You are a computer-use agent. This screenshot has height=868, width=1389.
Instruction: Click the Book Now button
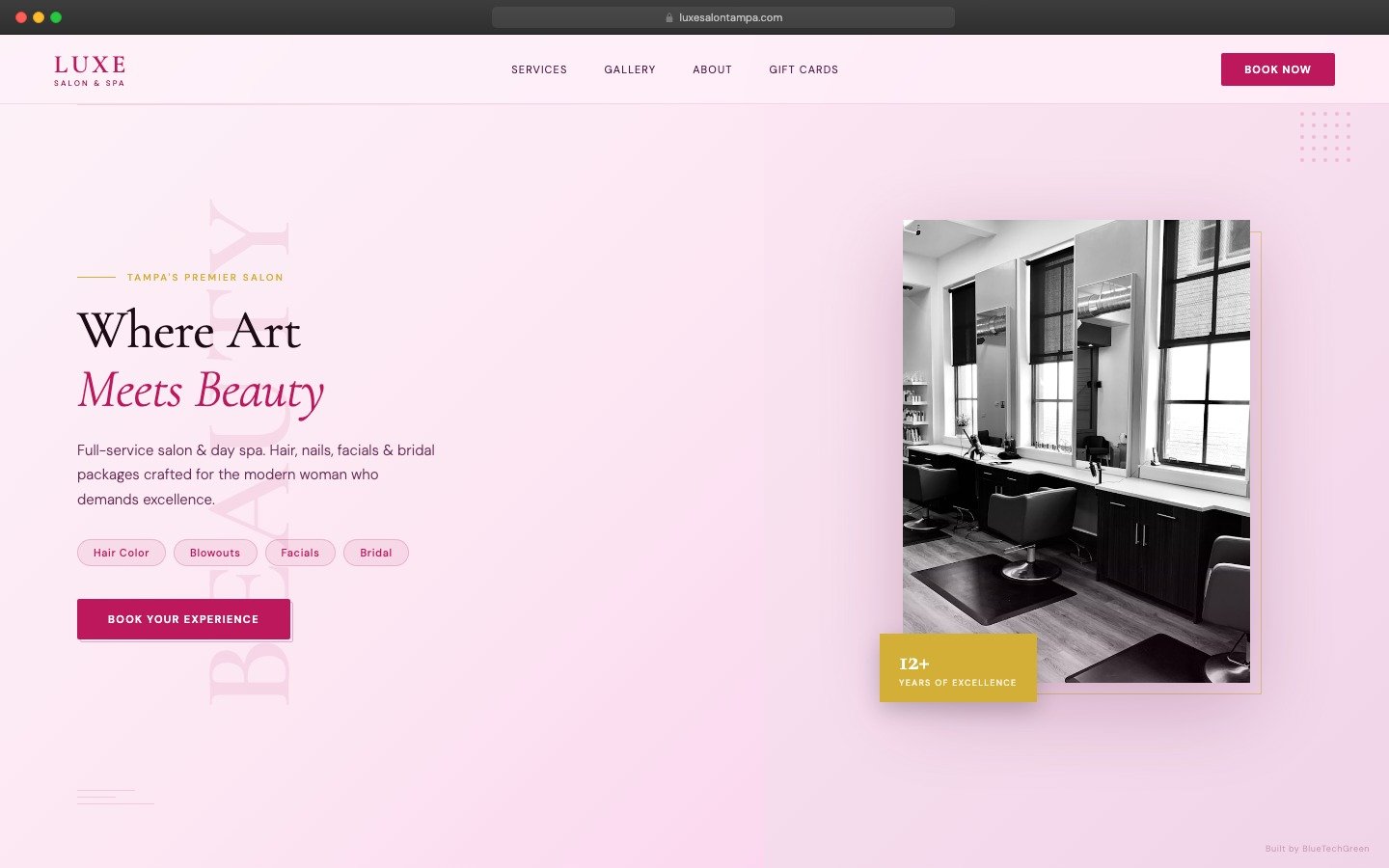1277,69
